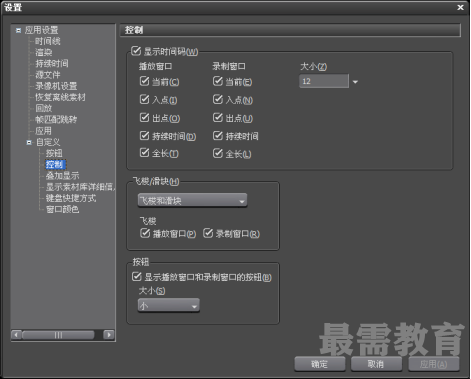Select 控制 under 自定义
Image resolution: width=471 pixels, height=379 pixels.
[55, 165]
